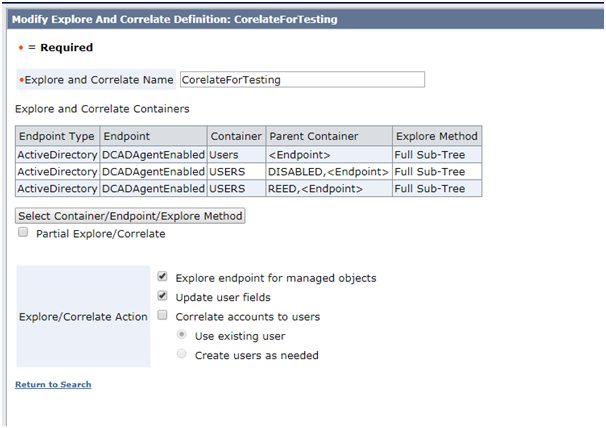Select the REED,<Endpoint> parent container cell
Screen dimensions: 606x428
coord(329,189)
